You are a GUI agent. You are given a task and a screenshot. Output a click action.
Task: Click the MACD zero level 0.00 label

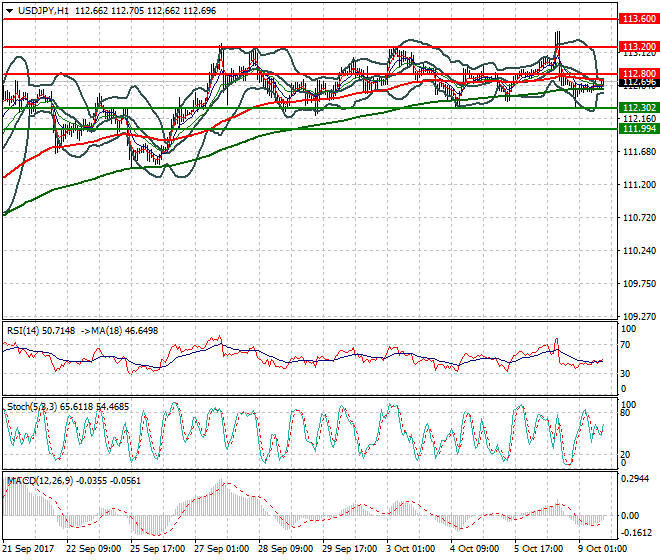tap(630, 516)
